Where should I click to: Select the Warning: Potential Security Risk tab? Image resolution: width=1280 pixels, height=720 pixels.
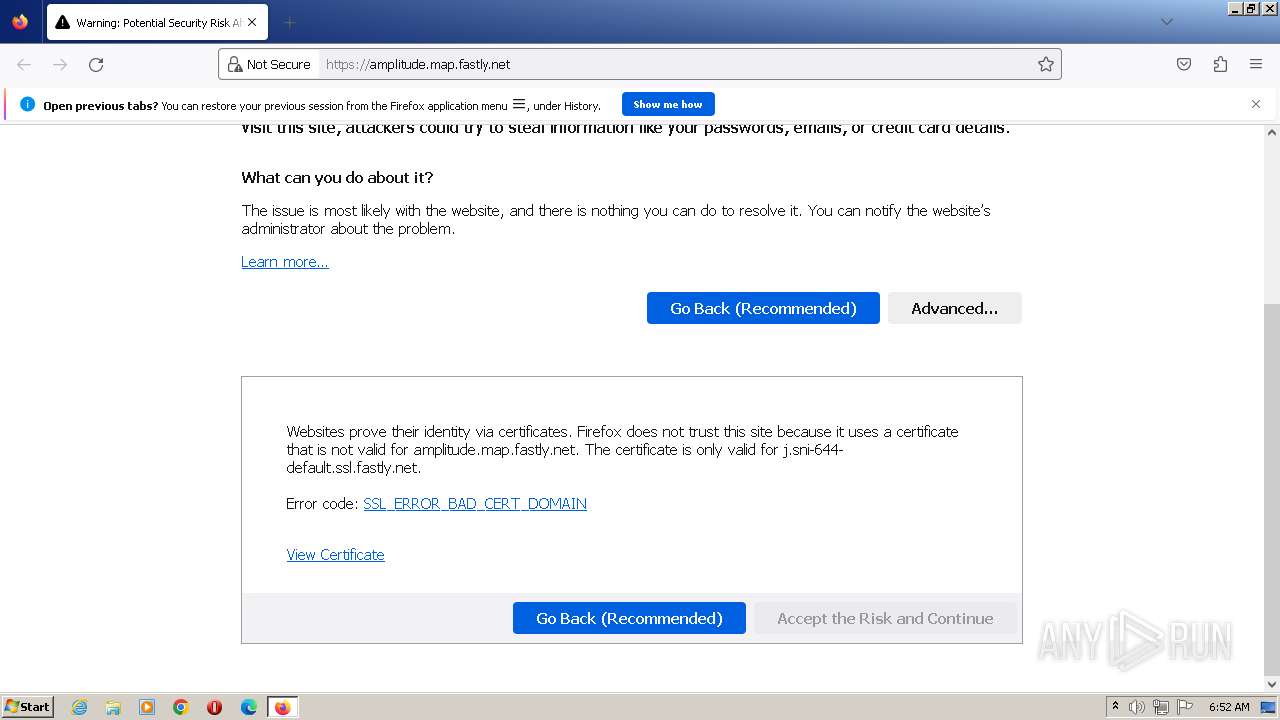click(157, 22)
